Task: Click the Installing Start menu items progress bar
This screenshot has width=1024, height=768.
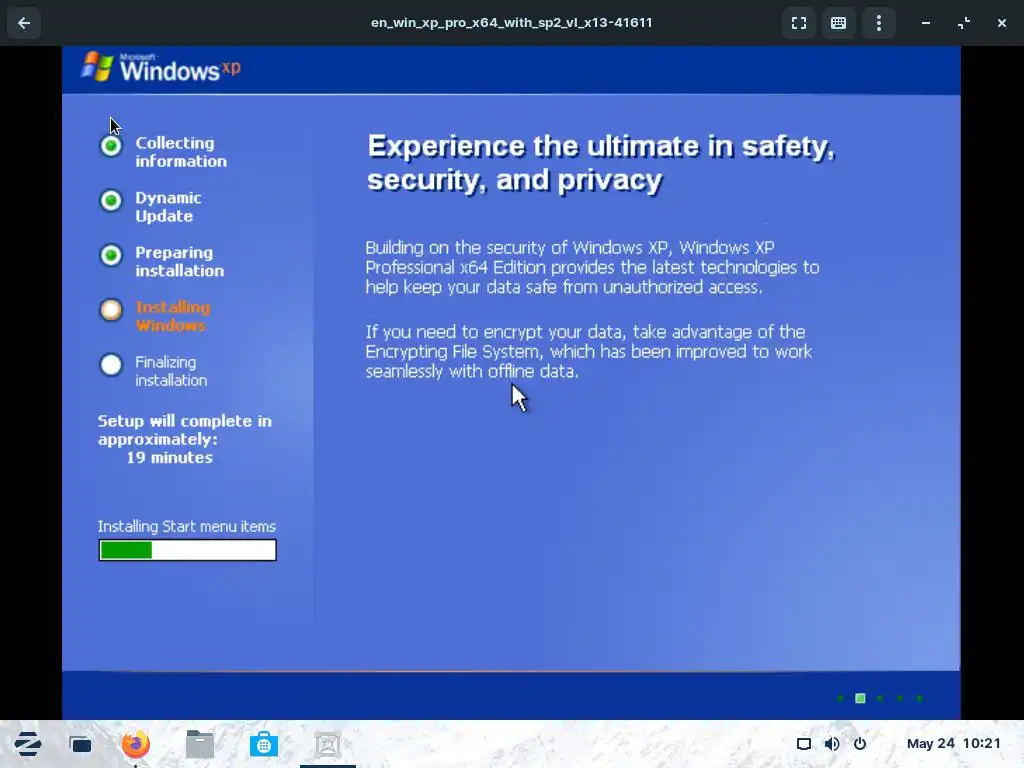Action: pyautogui.click(x=187, y=550)
